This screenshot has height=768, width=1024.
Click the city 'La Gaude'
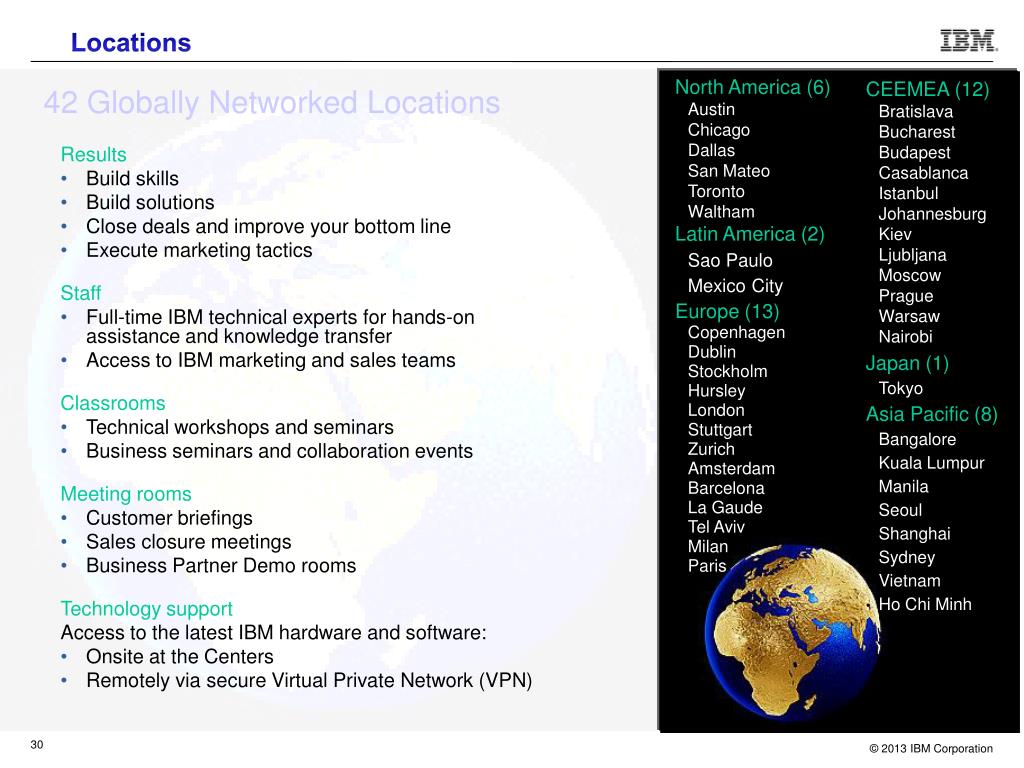(725, 507)
